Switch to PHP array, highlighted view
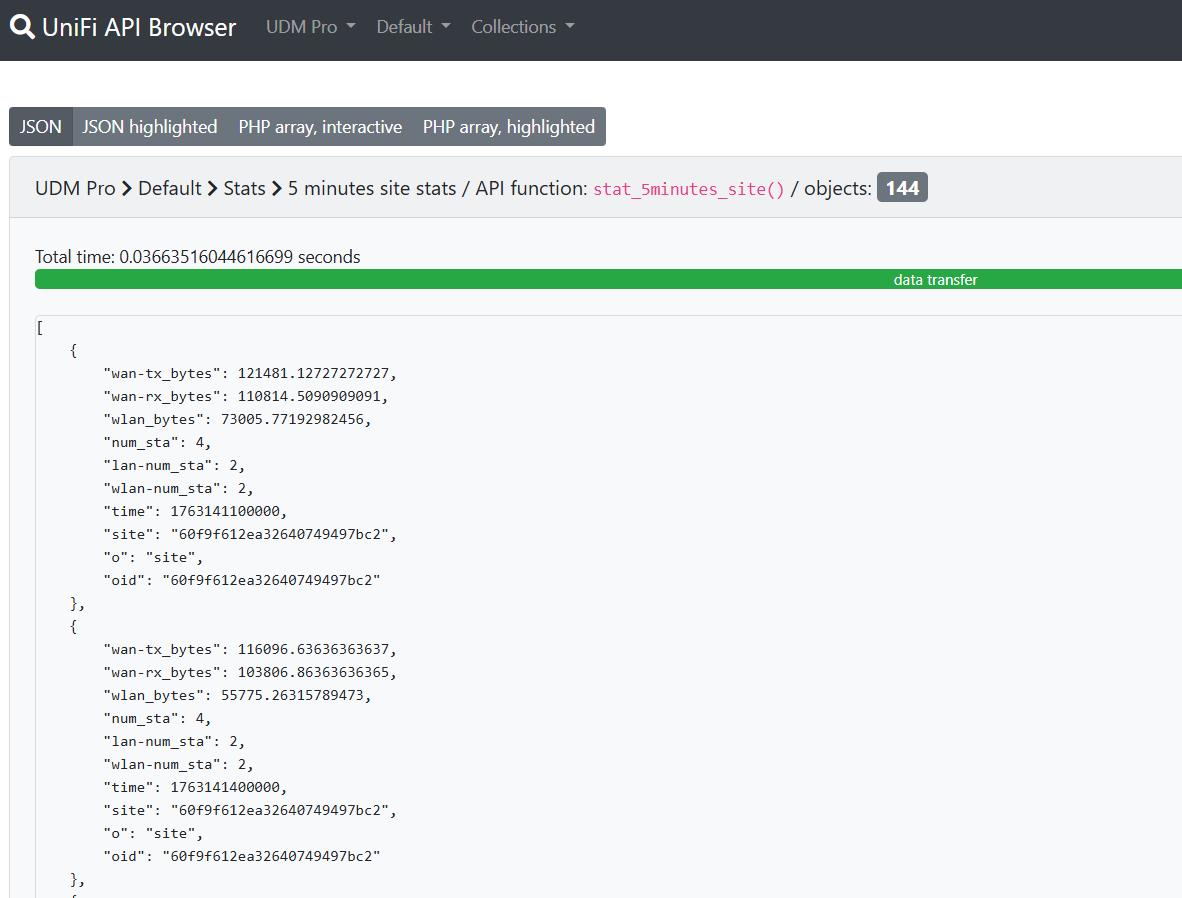 click(509, 127)
